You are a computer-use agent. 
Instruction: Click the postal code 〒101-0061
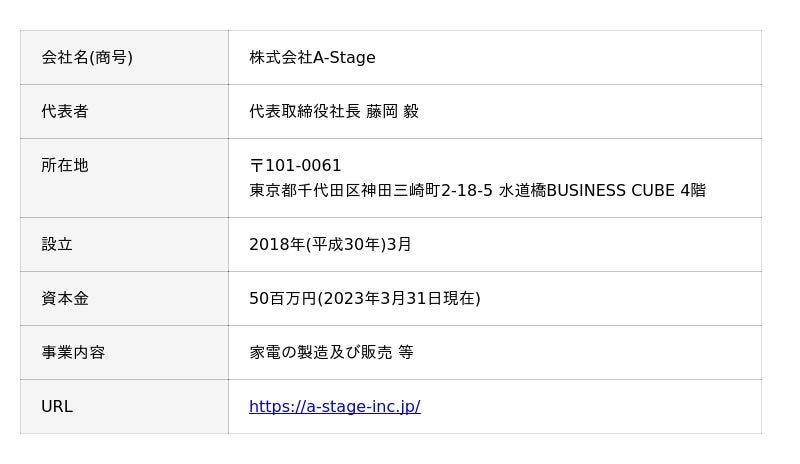(295, 165)
